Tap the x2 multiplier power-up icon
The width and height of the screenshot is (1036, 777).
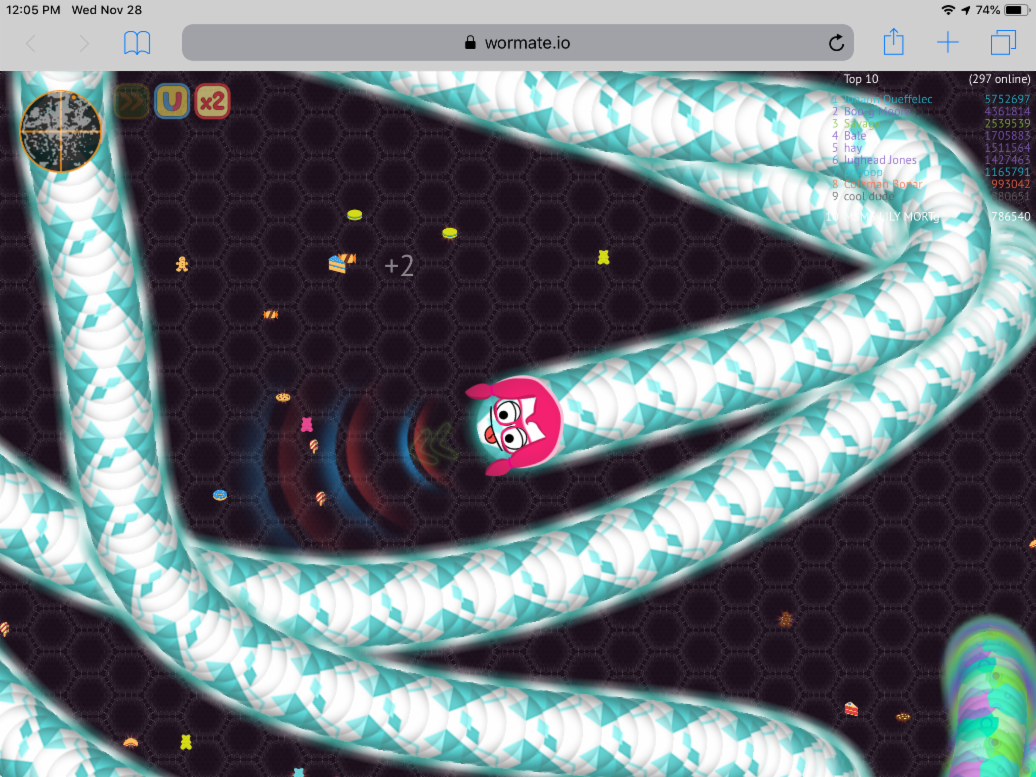(x=212, y=102)
